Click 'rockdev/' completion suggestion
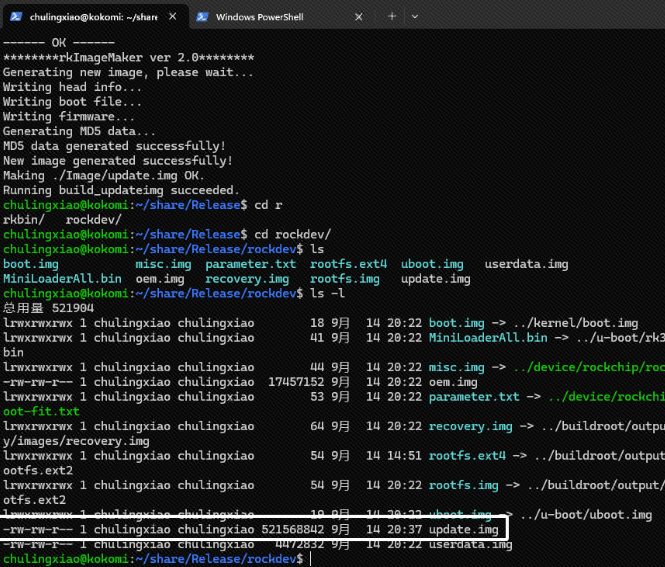Image resolution: width=665 pixels, height=567 pixels. [x=93, y=220]
